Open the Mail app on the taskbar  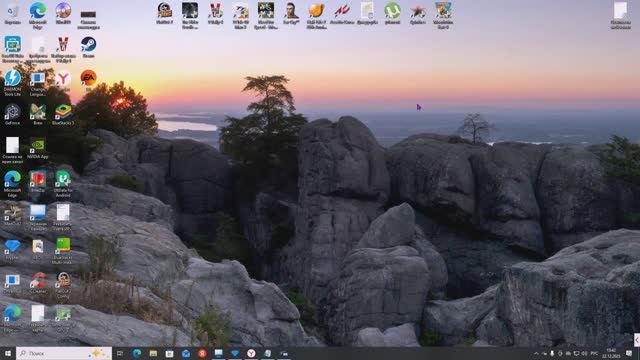click(186, 353)
